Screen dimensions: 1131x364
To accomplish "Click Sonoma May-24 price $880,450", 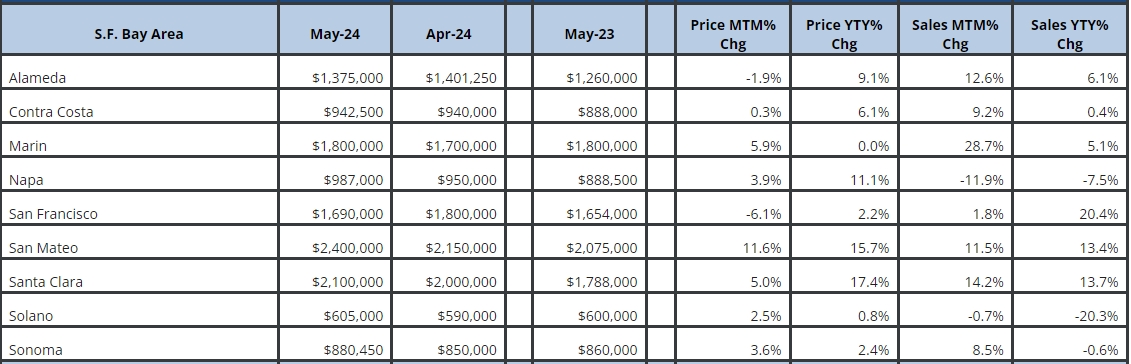I will (x=353, y=350).
